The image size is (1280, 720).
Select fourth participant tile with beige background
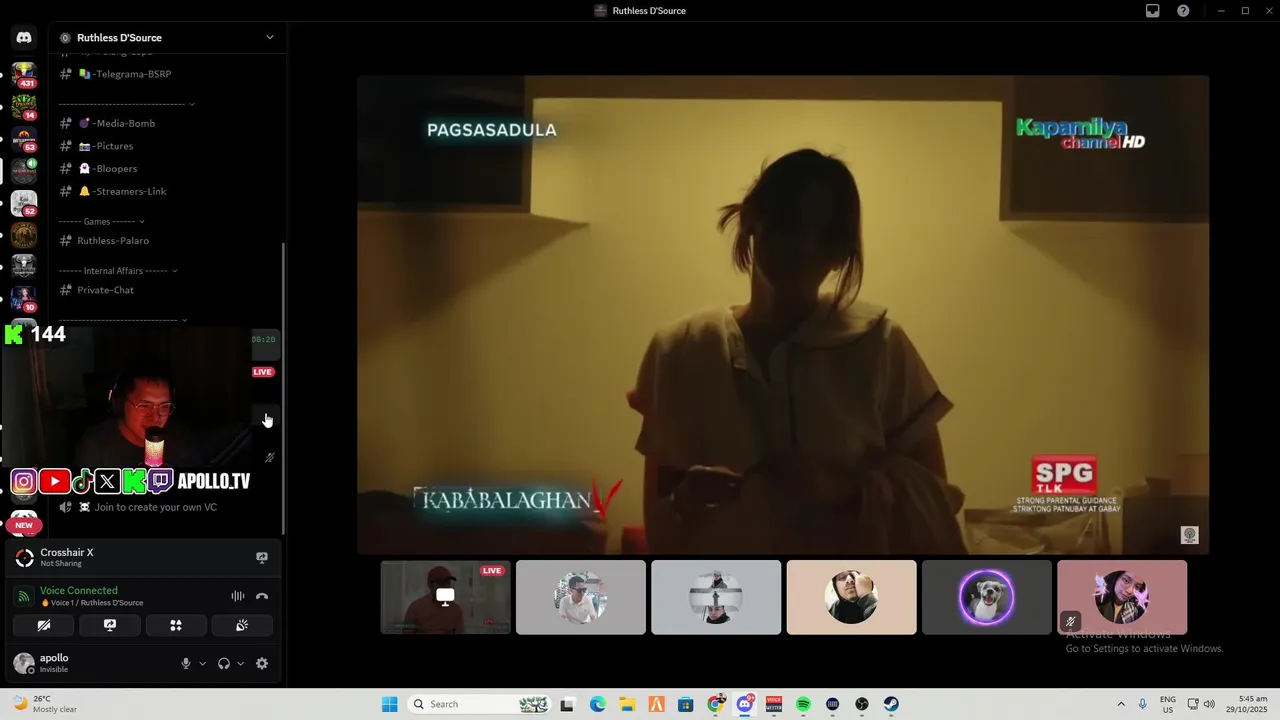[x=851, y=597]
